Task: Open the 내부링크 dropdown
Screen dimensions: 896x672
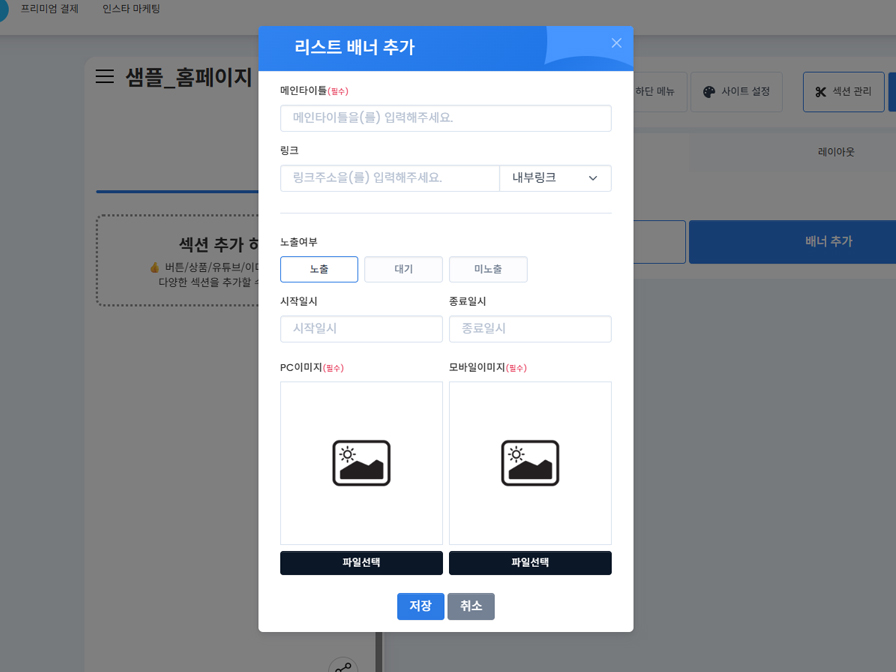Action: pos(556,177)
